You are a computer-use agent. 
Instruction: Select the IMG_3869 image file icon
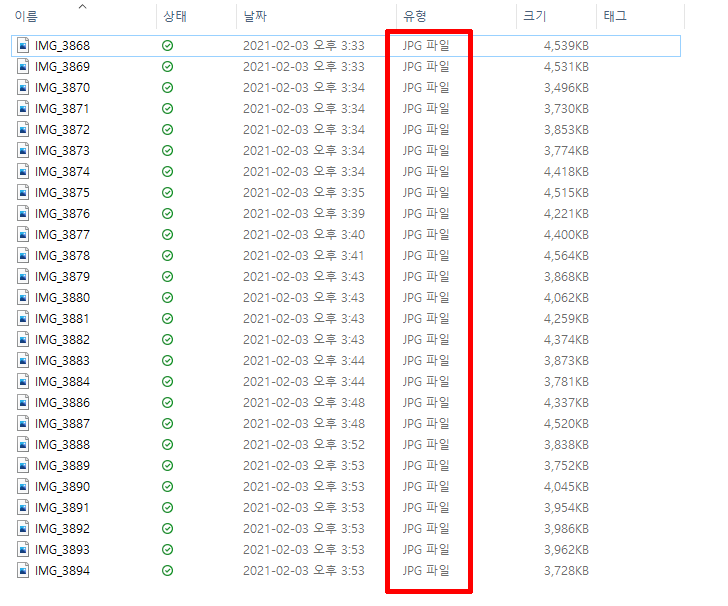[x=23, y=66]
